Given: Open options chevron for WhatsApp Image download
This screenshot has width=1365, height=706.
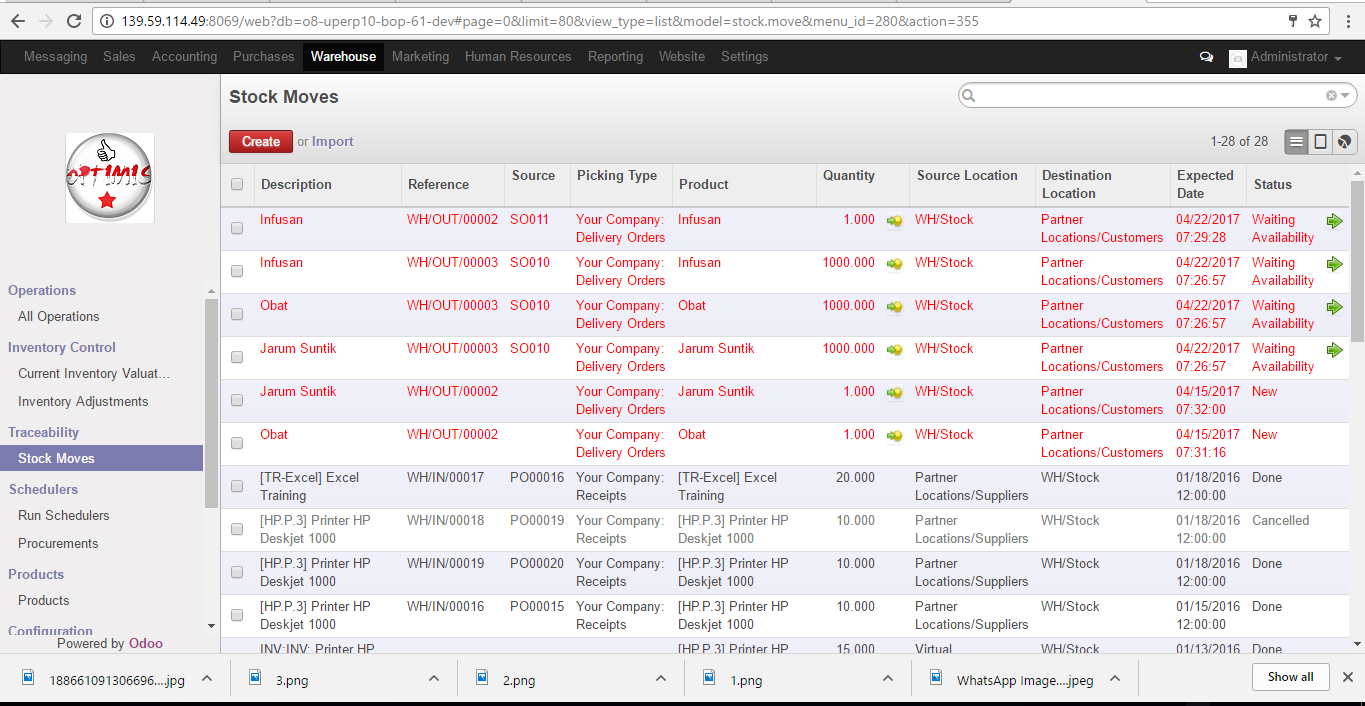Looking at the screenshot, I should pyautogui.click(x=1115, y=678).
